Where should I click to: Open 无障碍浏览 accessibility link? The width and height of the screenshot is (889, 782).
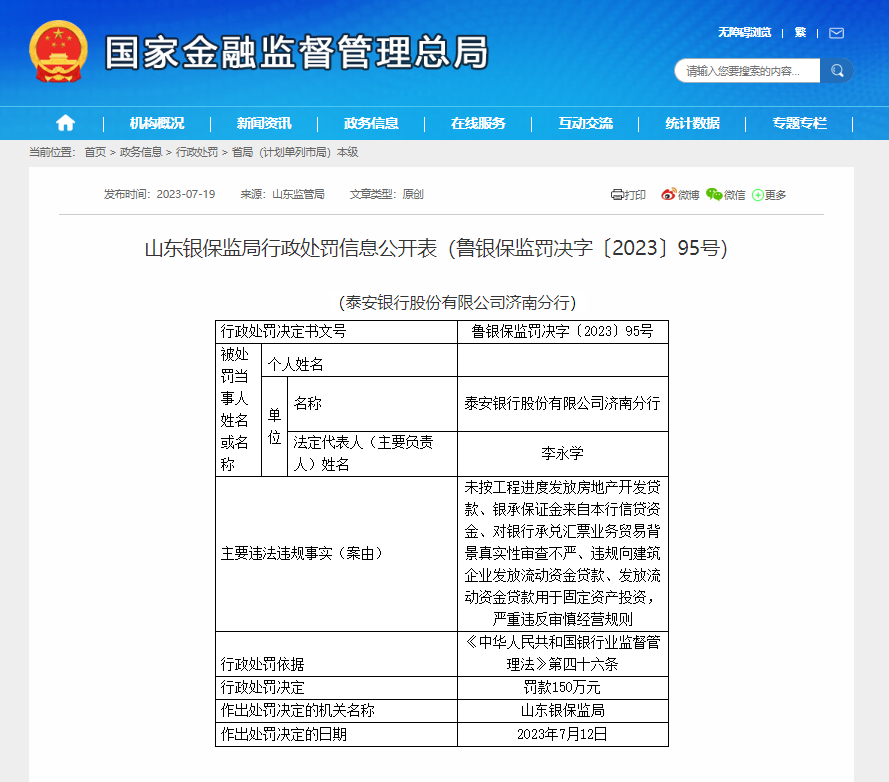(x=744, y=32)
